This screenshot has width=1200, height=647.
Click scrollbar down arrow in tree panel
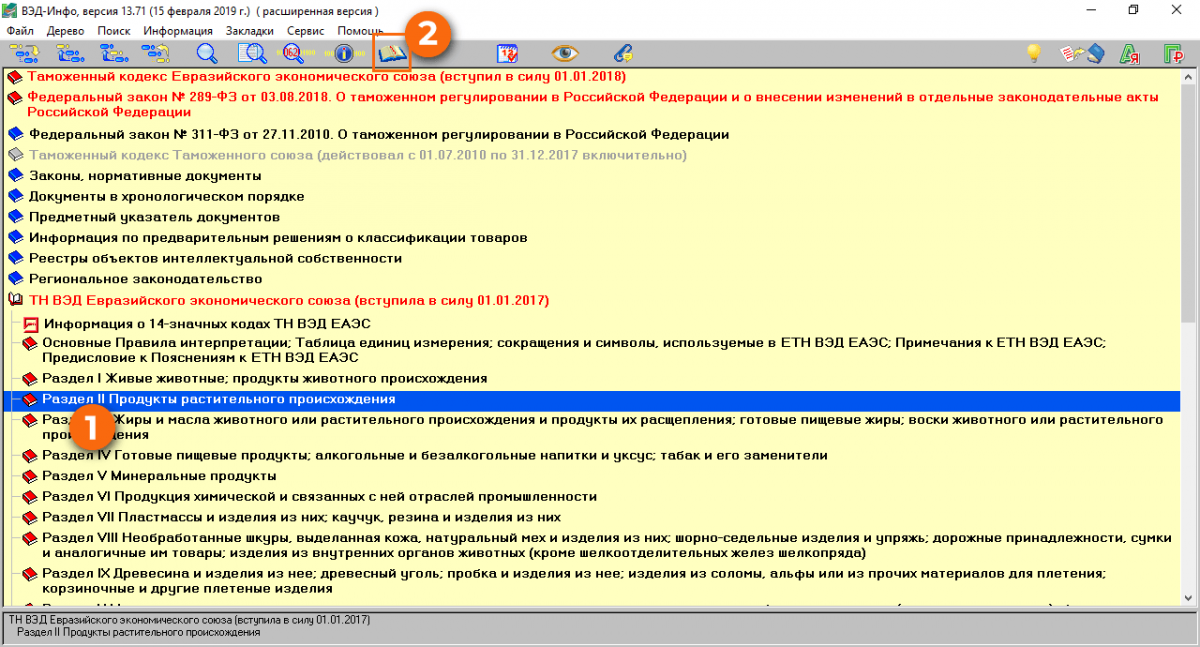[x=1188, y=597]
